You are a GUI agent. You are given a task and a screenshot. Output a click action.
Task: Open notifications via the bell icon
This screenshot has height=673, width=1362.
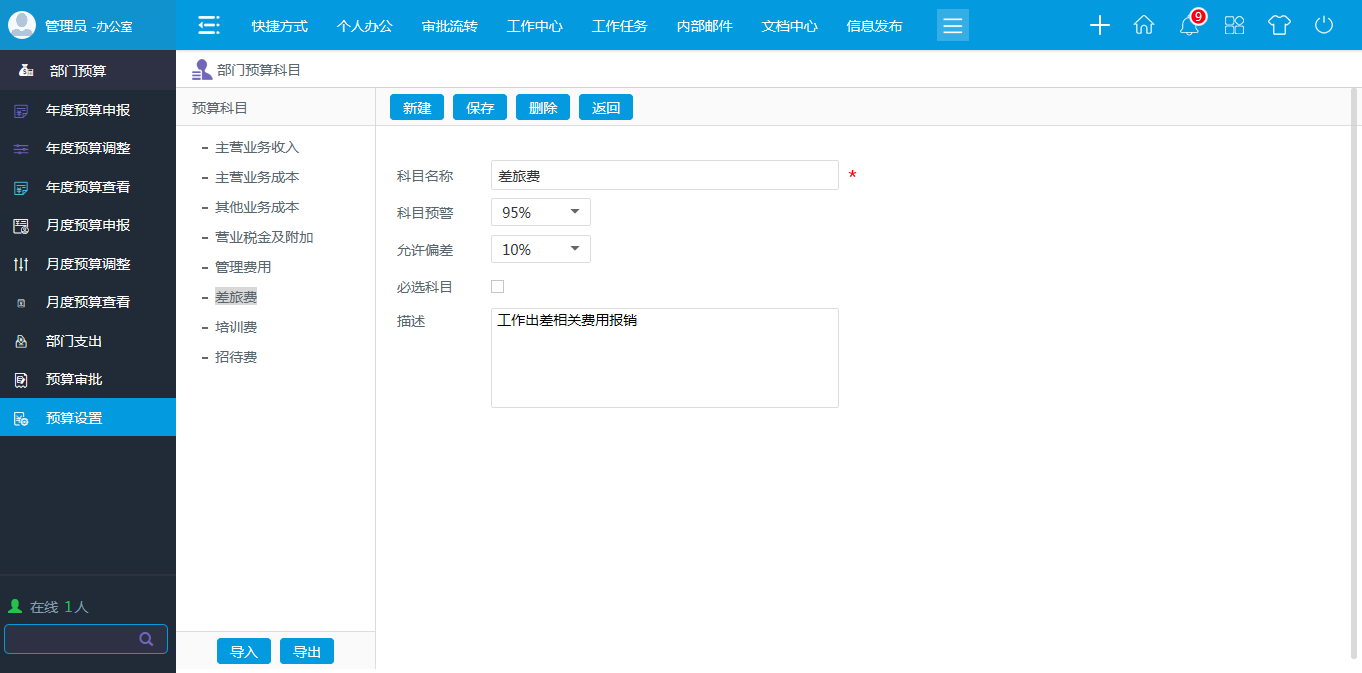[x=1188, y=27]
